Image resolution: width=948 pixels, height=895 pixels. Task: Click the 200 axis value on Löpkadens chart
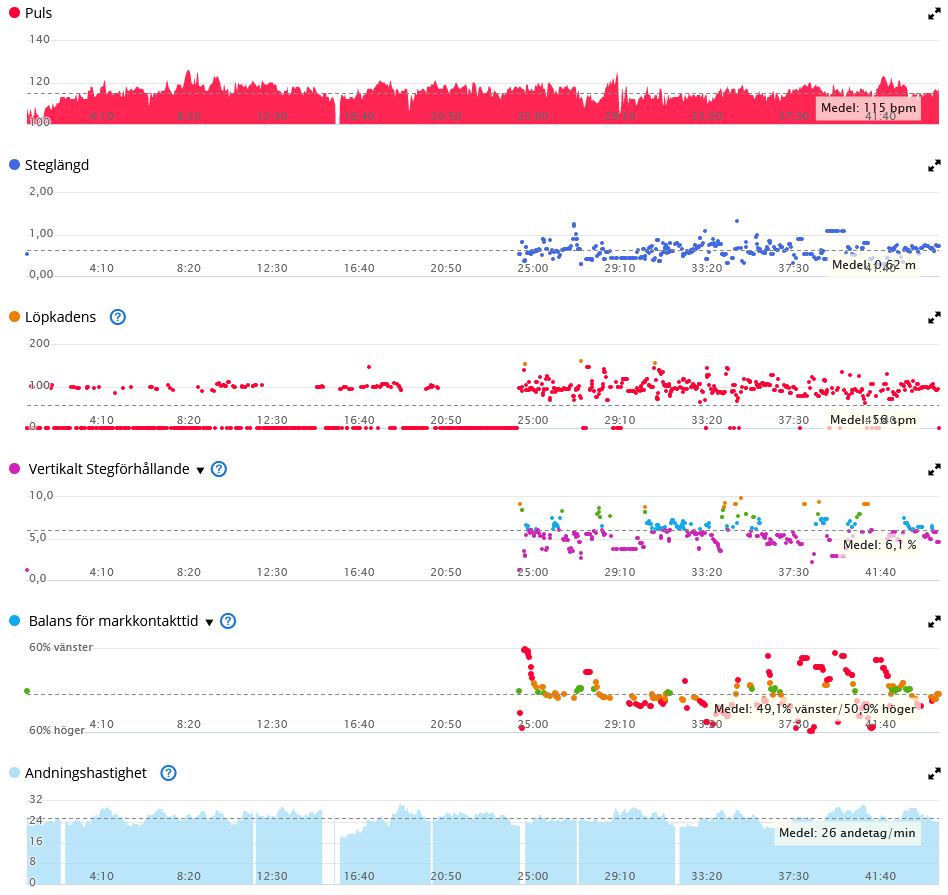pyautogui.click(x=39, y=343)
